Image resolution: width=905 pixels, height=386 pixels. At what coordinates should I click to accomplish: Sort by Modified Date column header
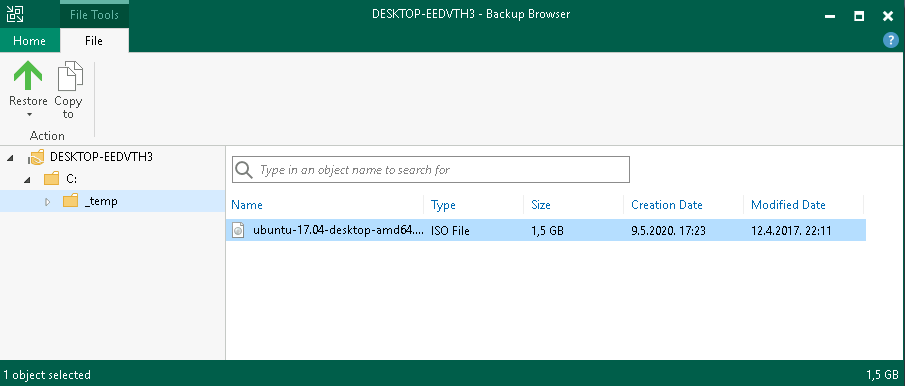pos(788,205)
